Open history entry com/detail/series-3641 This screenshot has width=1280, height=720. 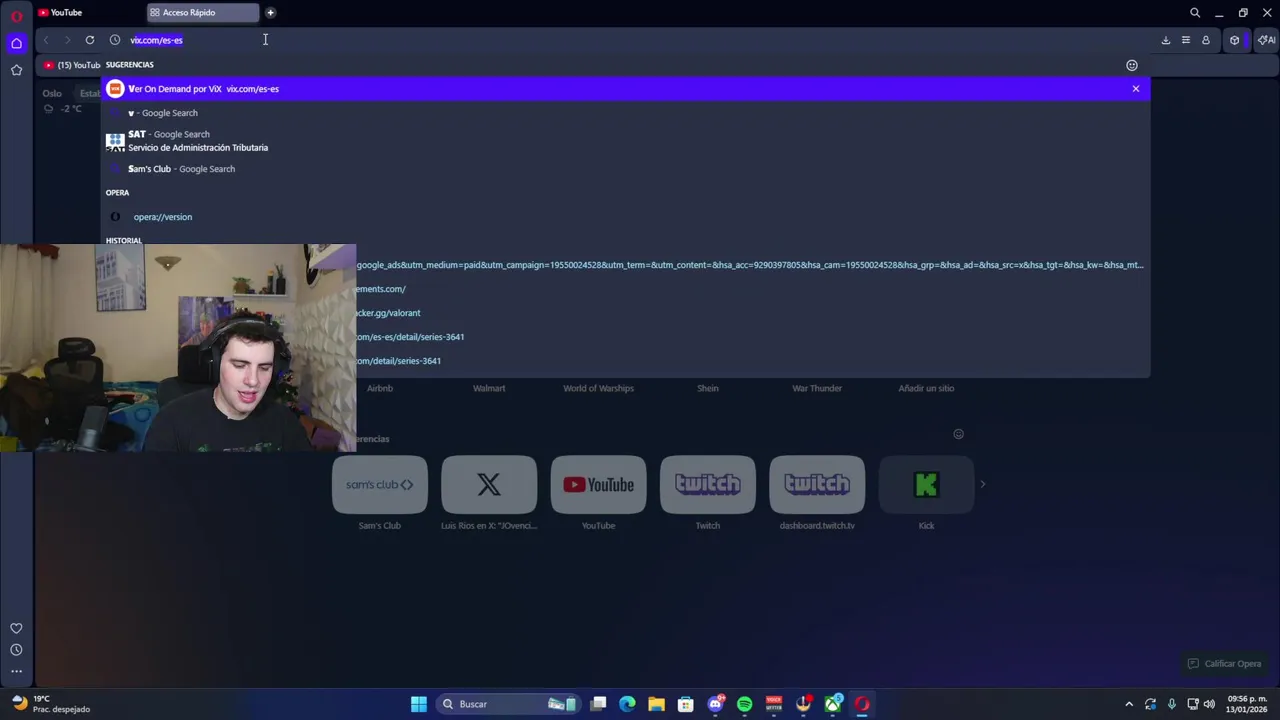point(398,361)
